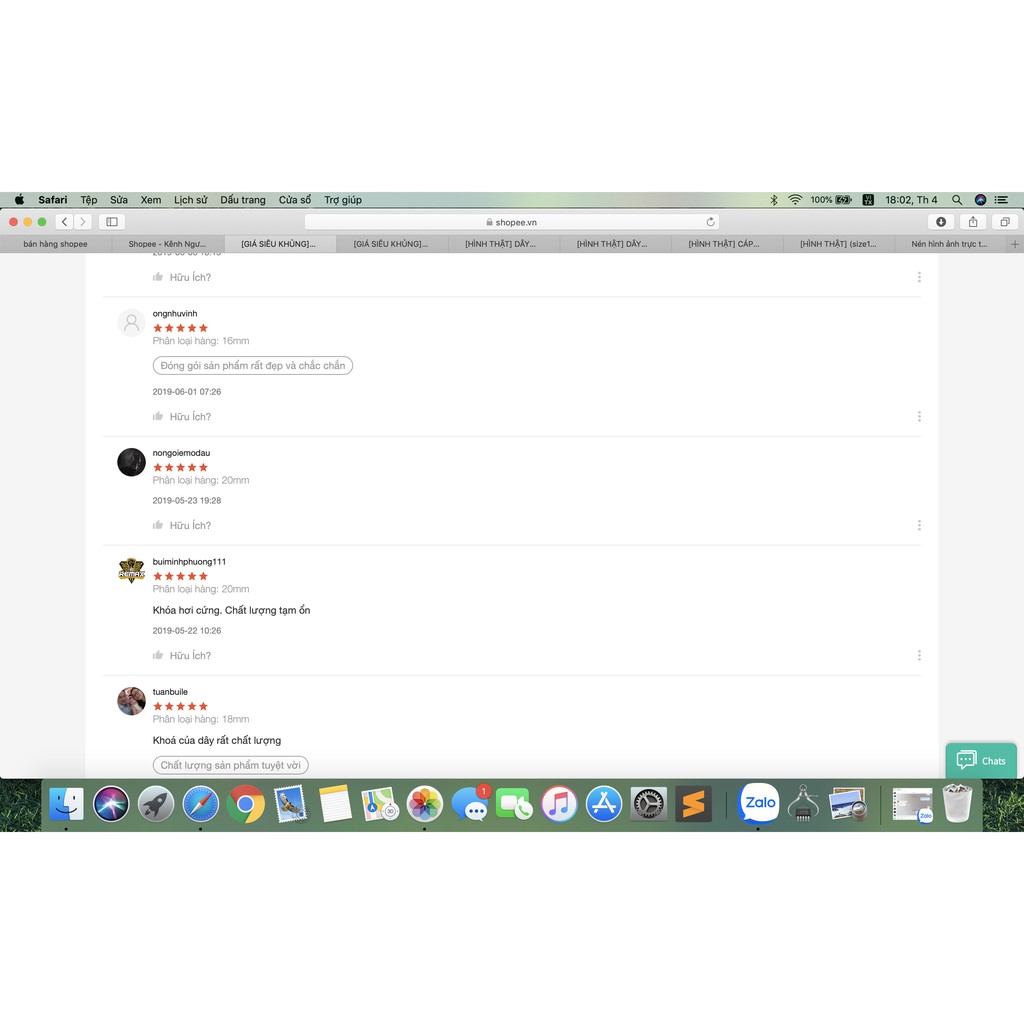Show all tabs overview icon
This screenshot has width=1024, height=1024.
click(x=1005, y=222)
